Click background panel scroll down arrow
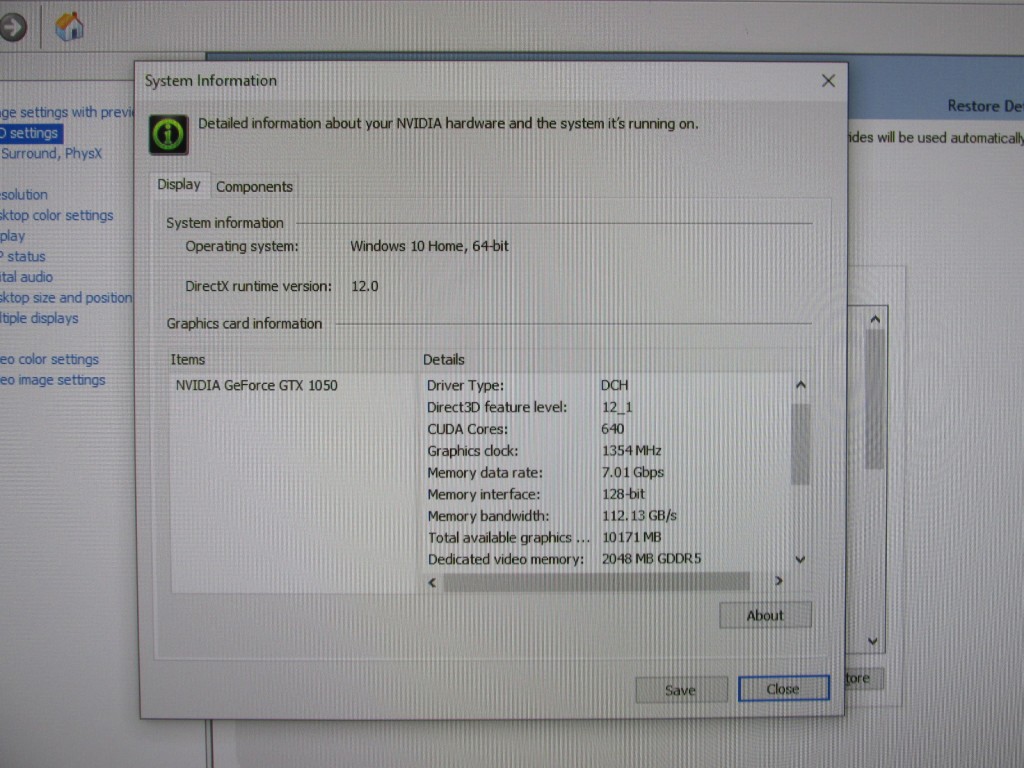The image size is (1024, 768). point(873,641)
